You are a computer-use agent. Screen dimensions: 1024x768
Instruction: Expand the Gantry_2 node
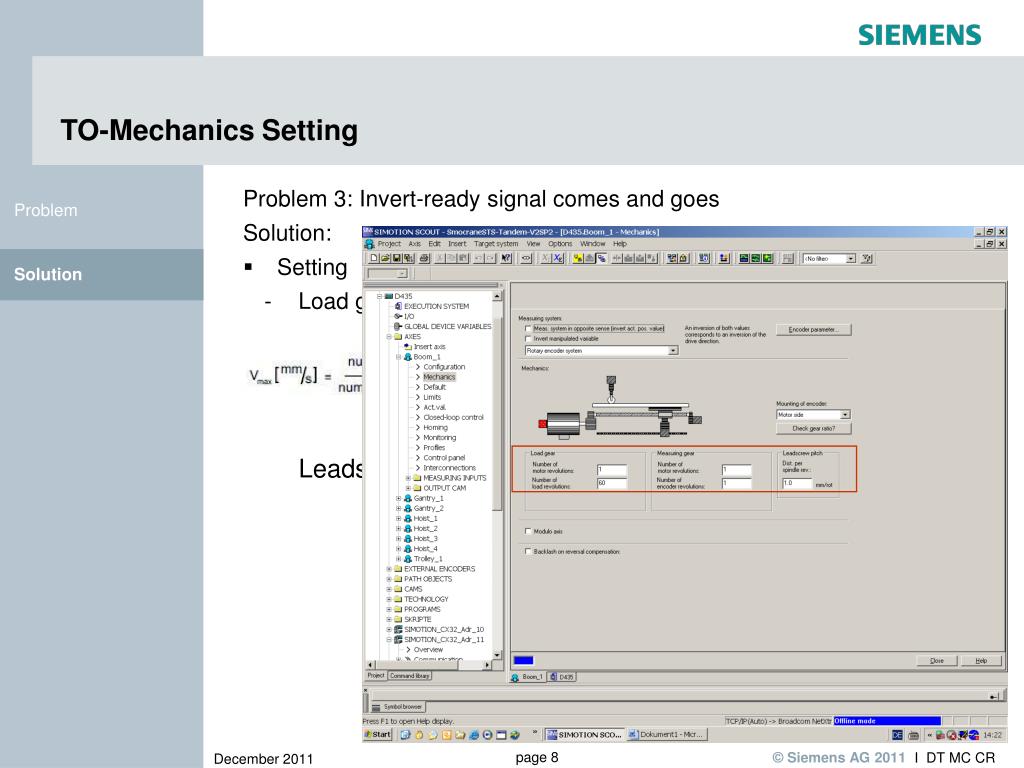point(398,508)
